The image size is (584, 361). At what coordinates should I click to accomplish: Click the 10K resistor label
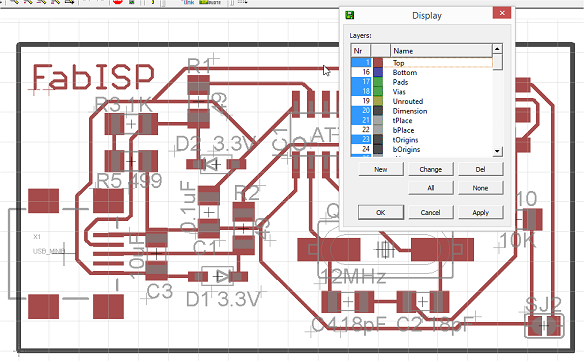click(518, 240)
